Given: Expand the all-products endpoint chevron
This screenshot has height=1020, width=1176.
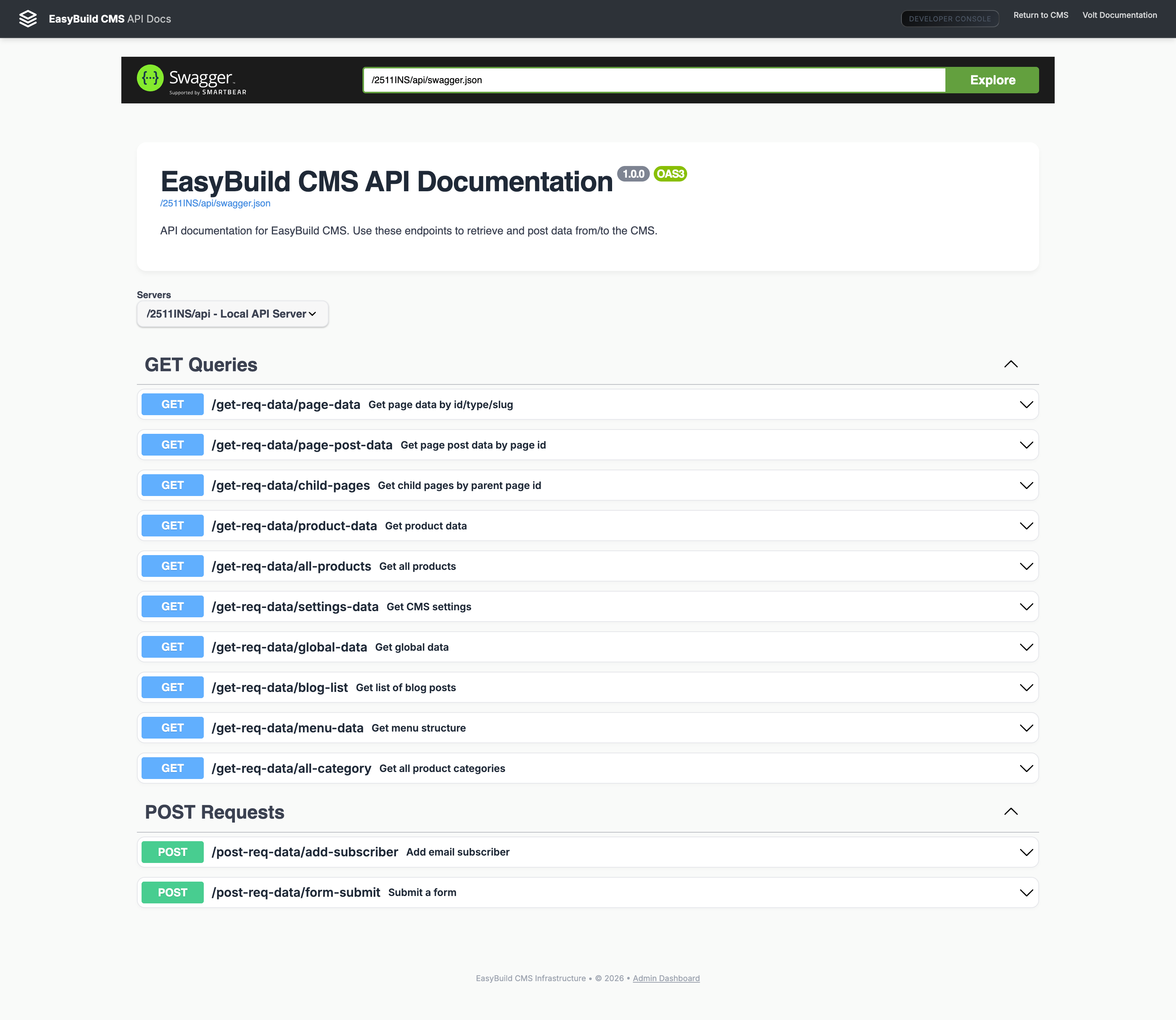Looking at the screenshot, I should (1026, 566).
